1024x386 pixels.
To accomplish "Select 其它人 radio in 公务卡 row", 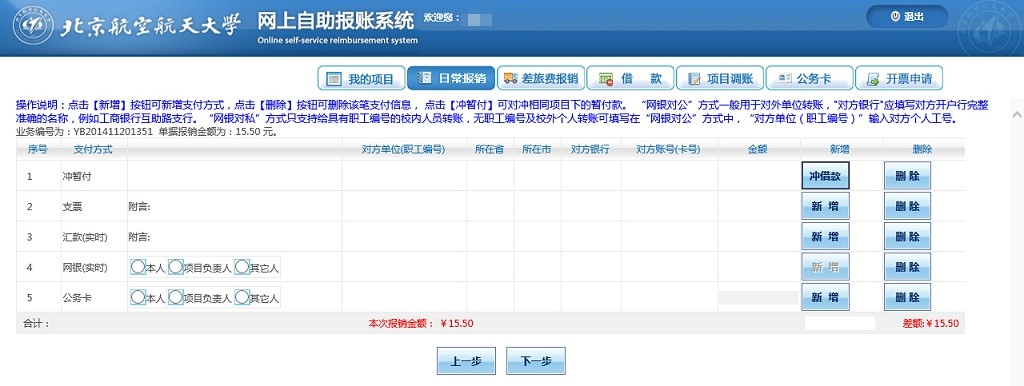I will click(x=242, y=297).
